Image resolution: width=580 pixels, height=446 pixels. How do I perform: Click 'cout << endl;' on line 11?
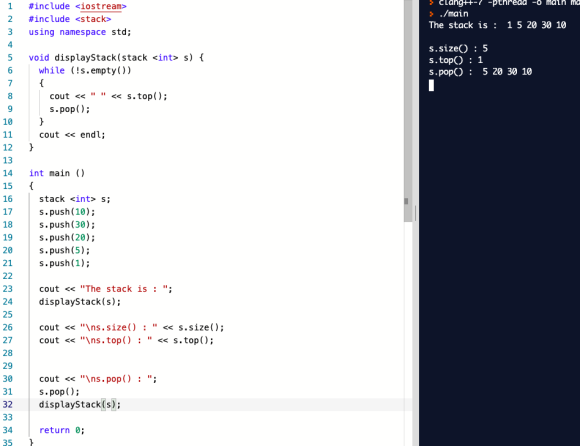72,135
